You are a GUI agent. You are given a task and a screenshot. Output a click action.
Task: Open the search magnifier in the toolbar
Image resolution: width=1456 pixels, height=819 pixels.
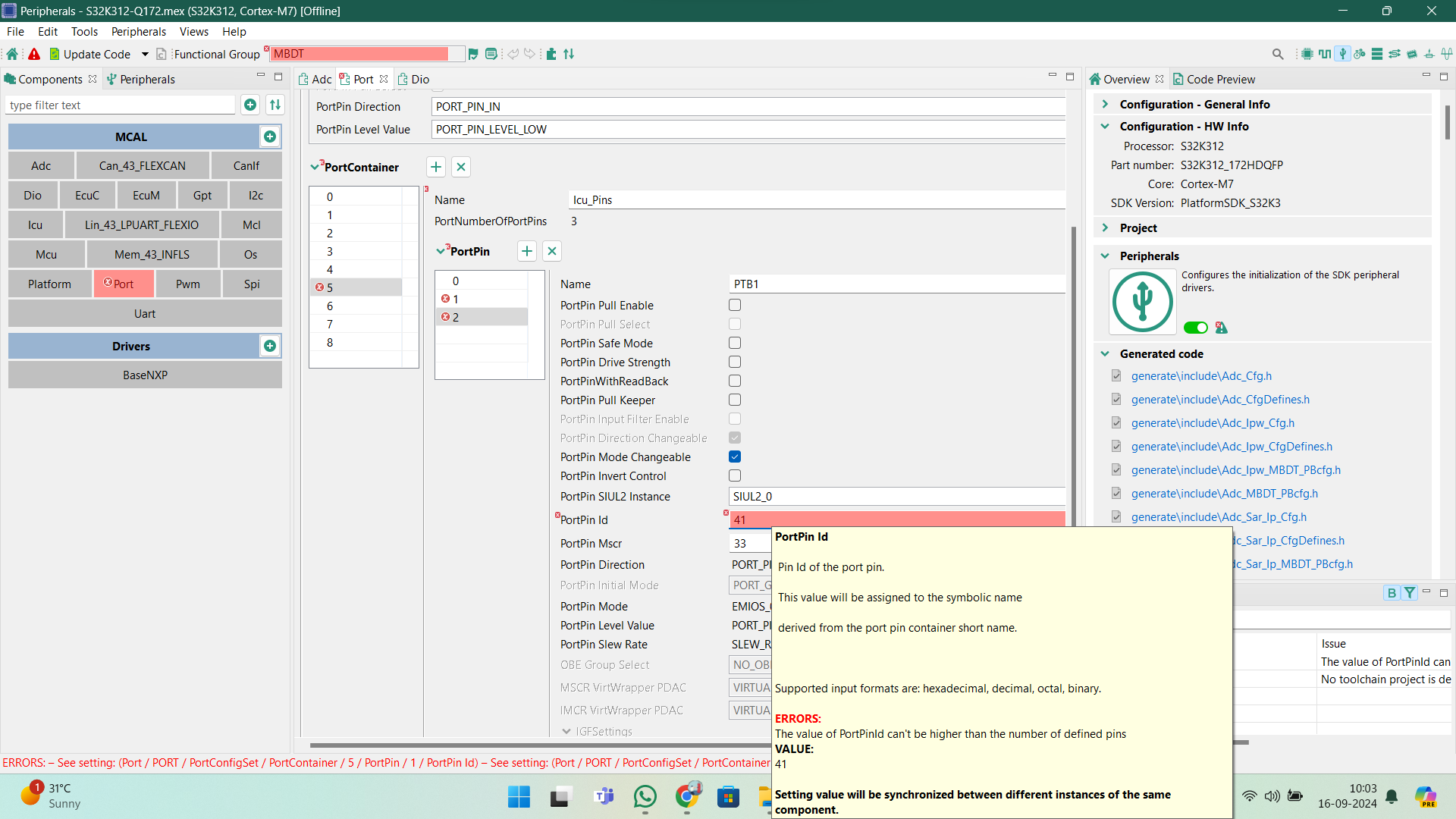pos(1278,54)
